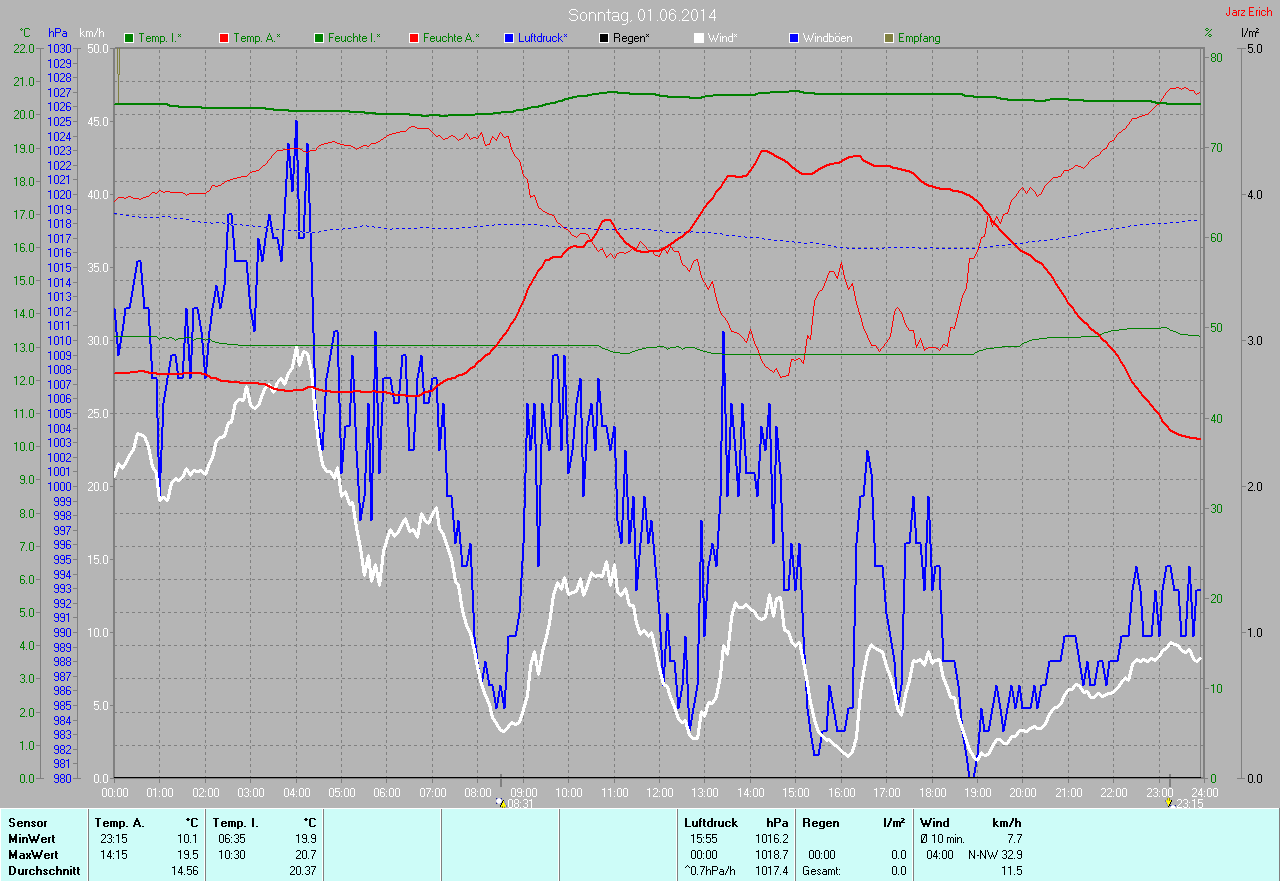
Task: Click the maximum pressure value '1018.7'
Action: [x=770, y=855]
